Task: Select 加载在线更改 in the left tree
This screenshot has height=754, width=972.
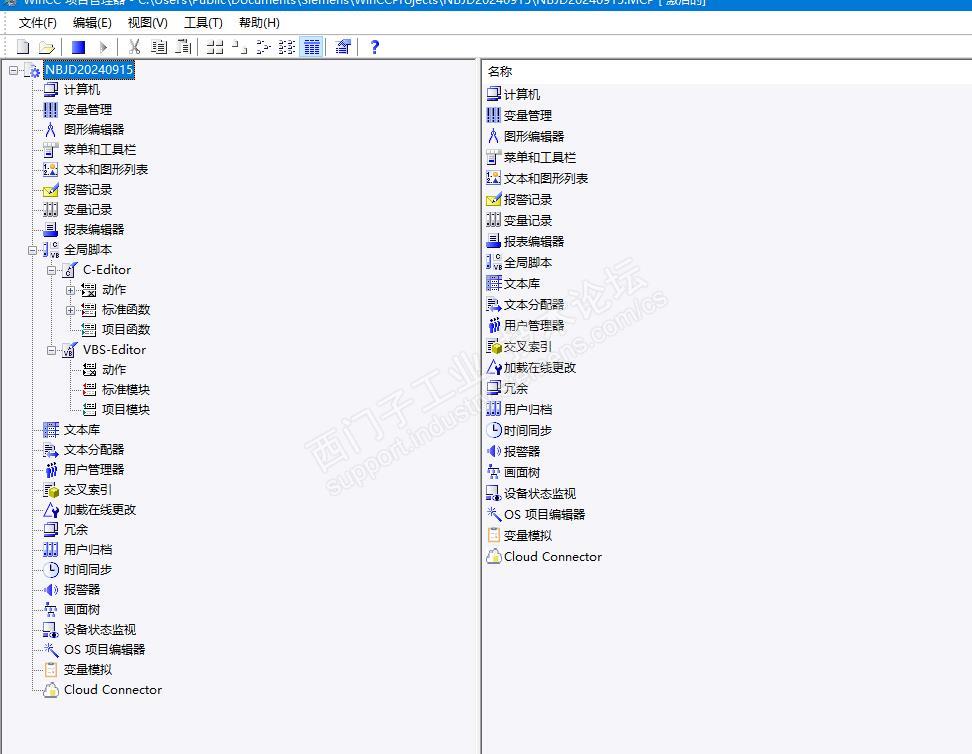Action: pyautogui.click(x=100, y=509)
